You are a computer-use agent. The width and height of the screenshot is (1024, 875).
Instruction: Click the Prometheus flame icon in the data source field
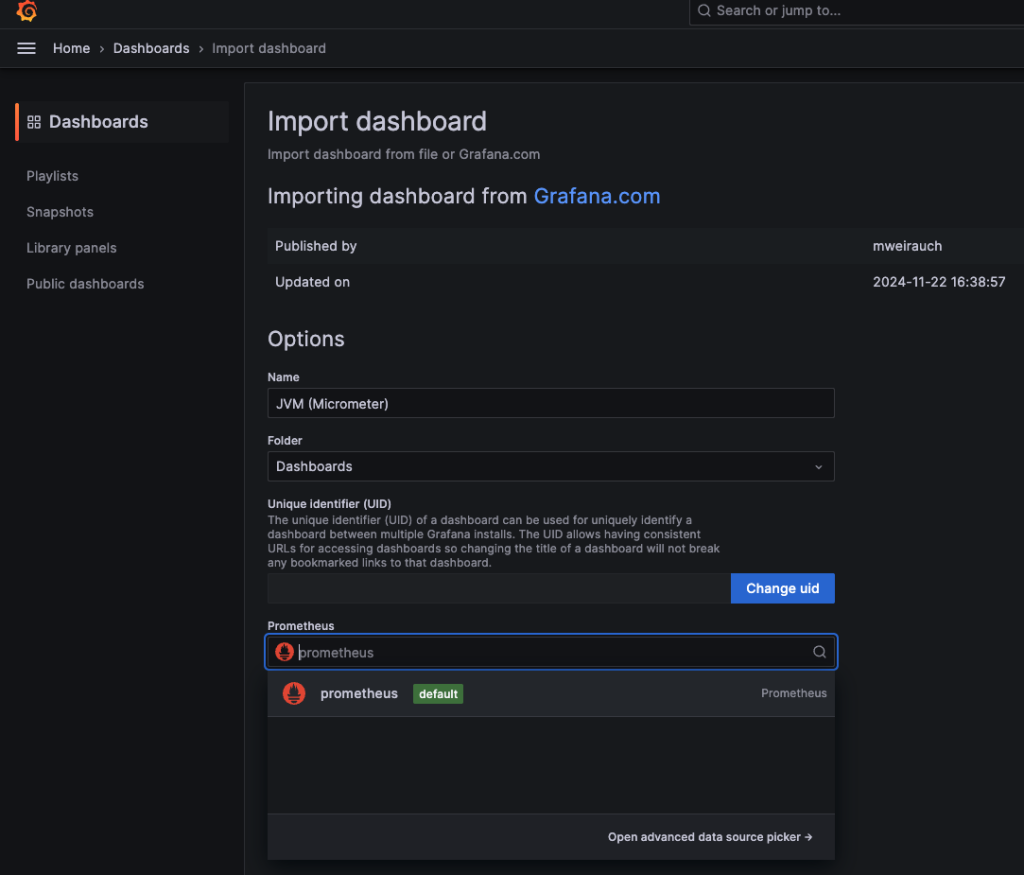click(284, 652)
